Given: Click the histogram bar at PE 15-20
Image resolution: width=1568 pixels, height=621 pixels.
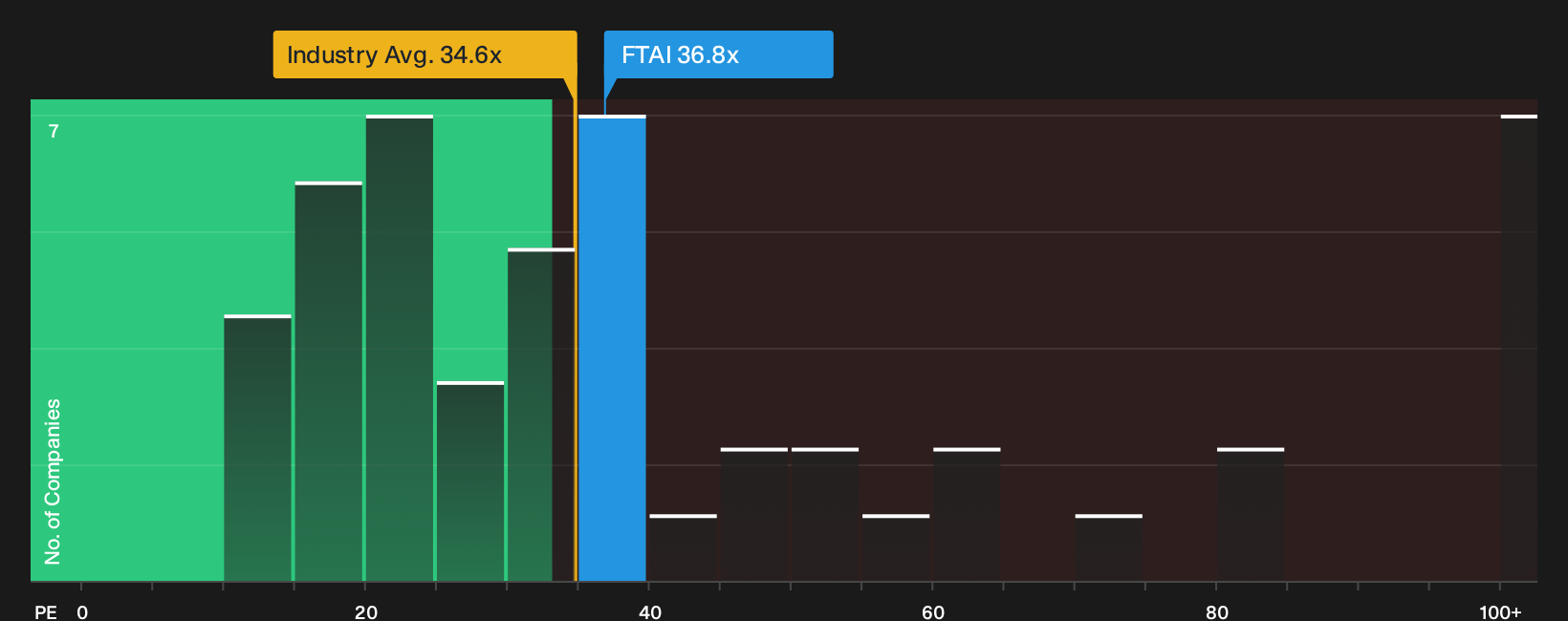Looking at the screenshot, I should pyautogui.click(x=329, y=381).
